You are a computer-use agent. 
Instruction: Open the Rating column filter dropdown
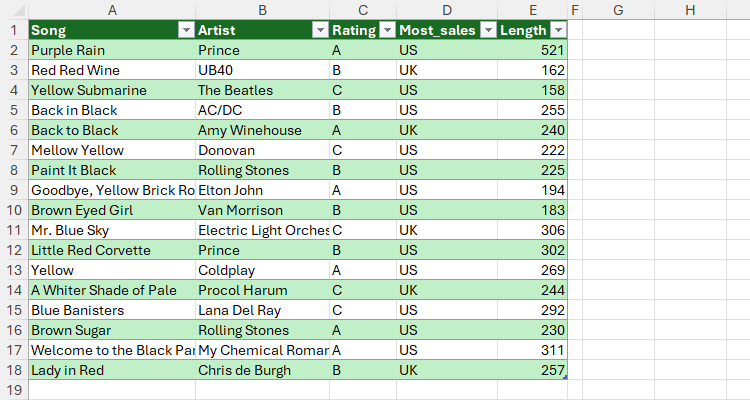386,30
